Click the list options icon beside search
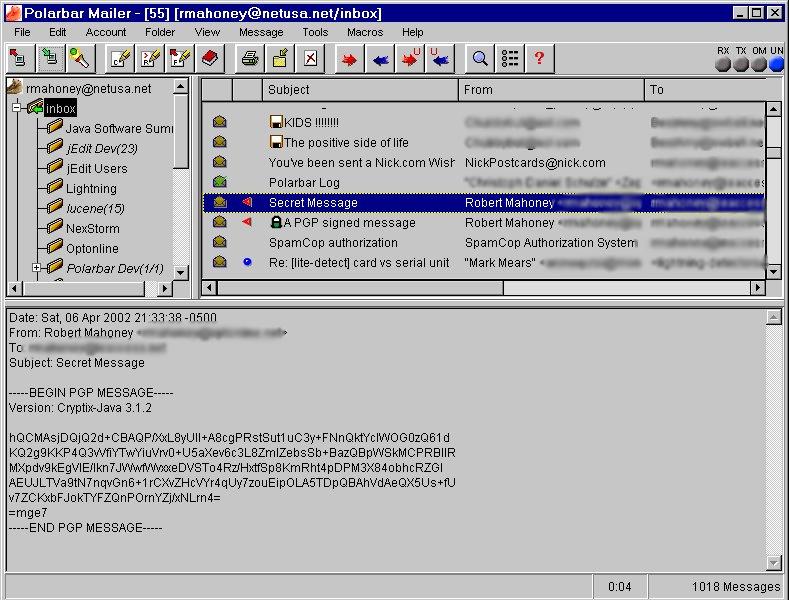Image resolution: width=789 pixels, height=600 pixels. tap(510, 59)
